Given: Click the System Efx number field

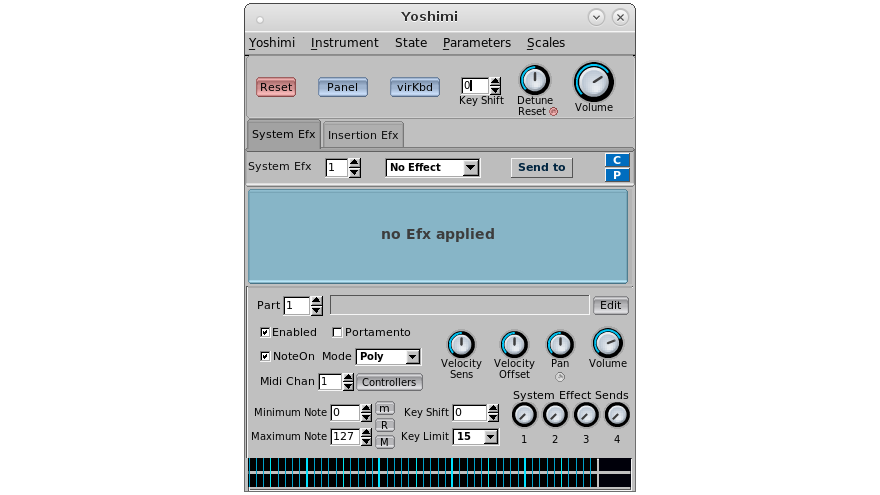Looking at the screenshot, I should (x=337, y=167).
